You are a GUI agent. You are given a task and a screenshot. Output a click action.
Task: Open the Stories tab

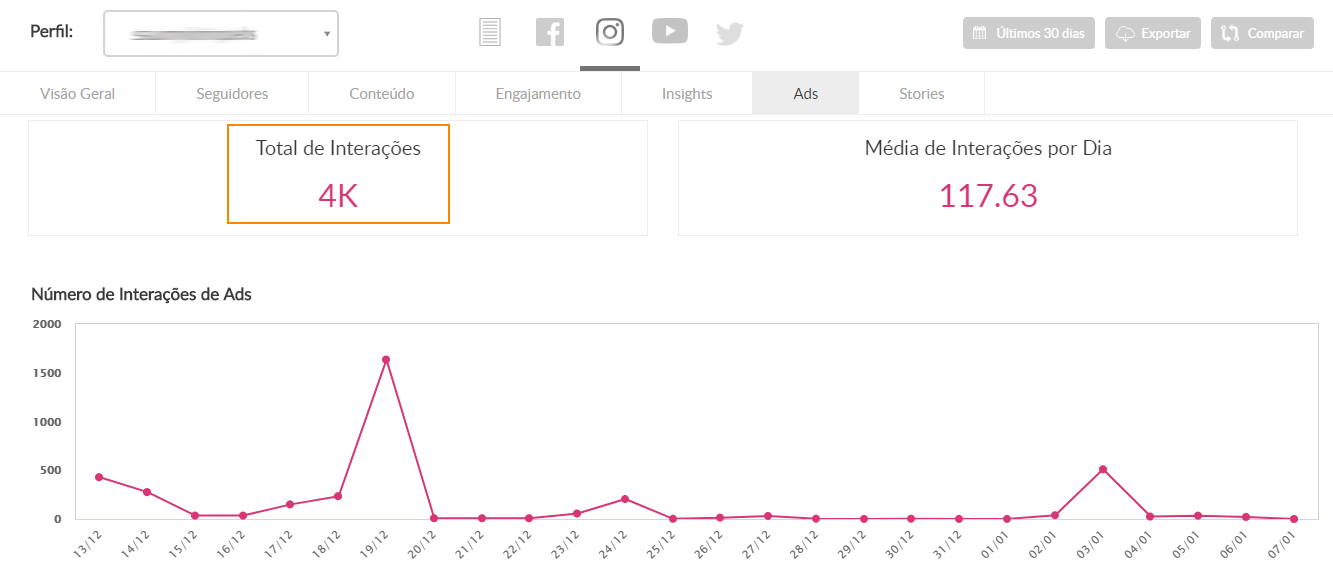coord(921,94)
